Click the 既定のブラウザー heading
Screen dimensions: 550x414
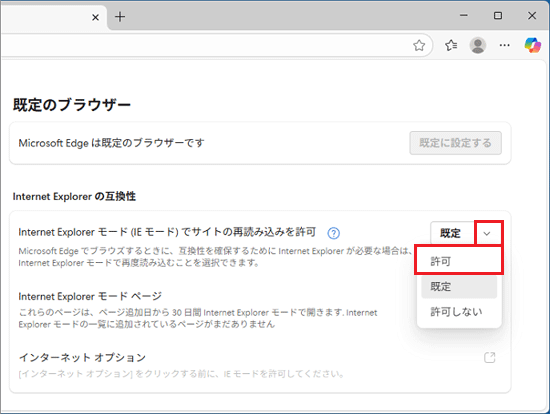(x=72, y=105)
